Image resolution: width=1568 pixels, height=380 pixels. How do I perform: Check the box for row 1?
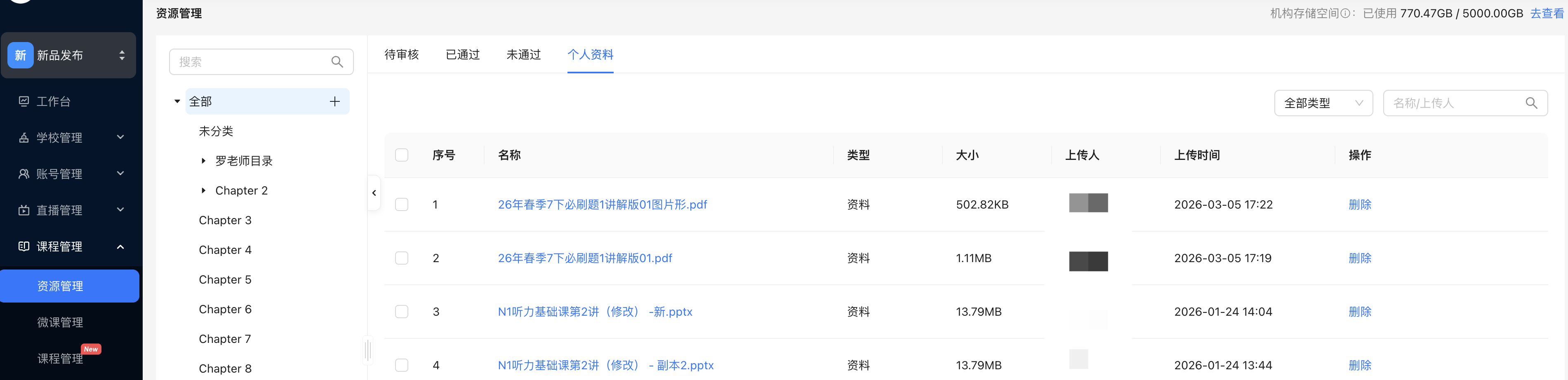[402, 204]
